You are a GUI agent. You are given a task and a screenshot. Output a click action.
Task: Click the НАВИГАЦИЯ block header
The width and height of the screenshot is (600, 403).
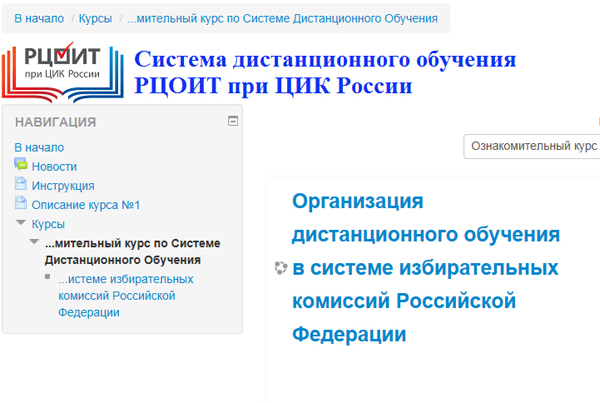coord(55,122)
